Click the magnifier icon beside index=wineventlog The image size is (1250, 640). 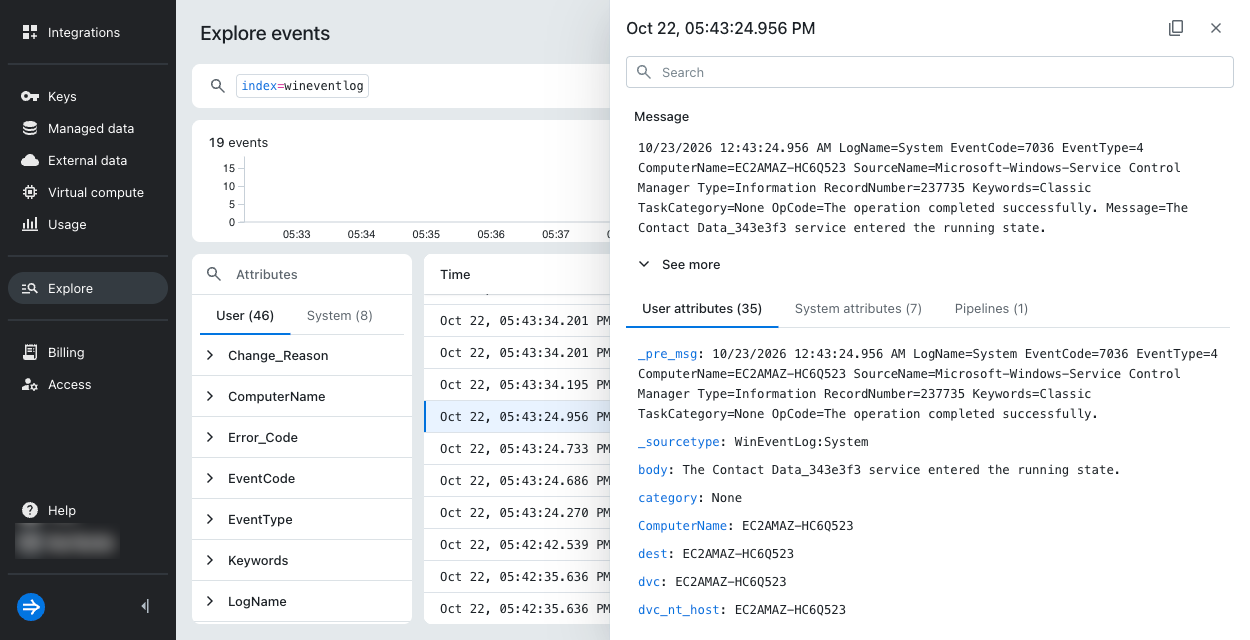pos(217,86)
